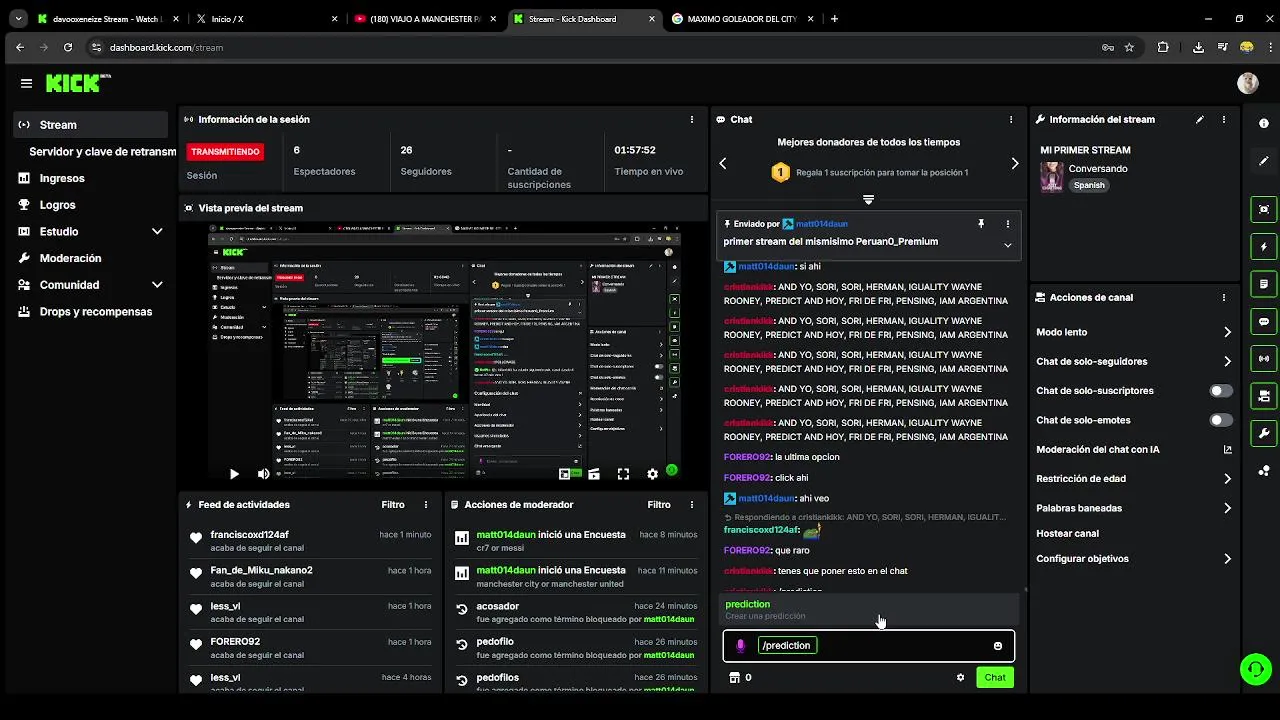Click Hostear canal
Screen dimensions: 1280x720
tap(1067, 534)
